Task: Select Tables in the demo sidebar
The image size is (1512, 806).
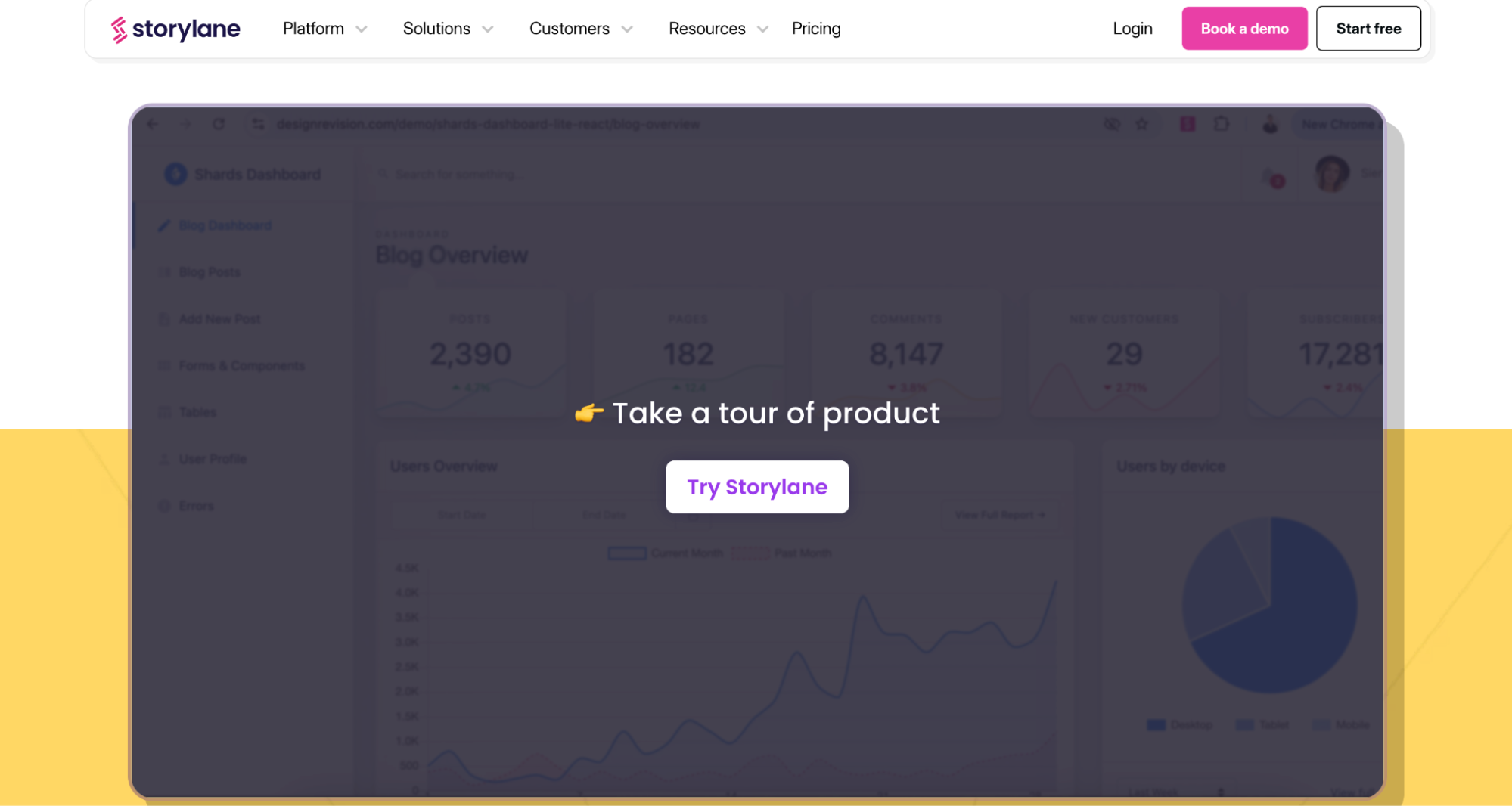Action: (188, 412)
